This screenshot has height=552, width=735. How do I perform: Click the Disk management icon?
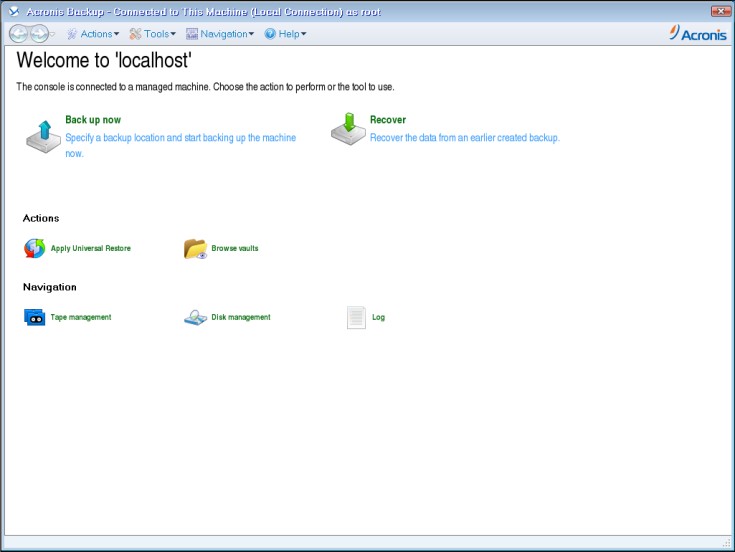tap(195, 317)
